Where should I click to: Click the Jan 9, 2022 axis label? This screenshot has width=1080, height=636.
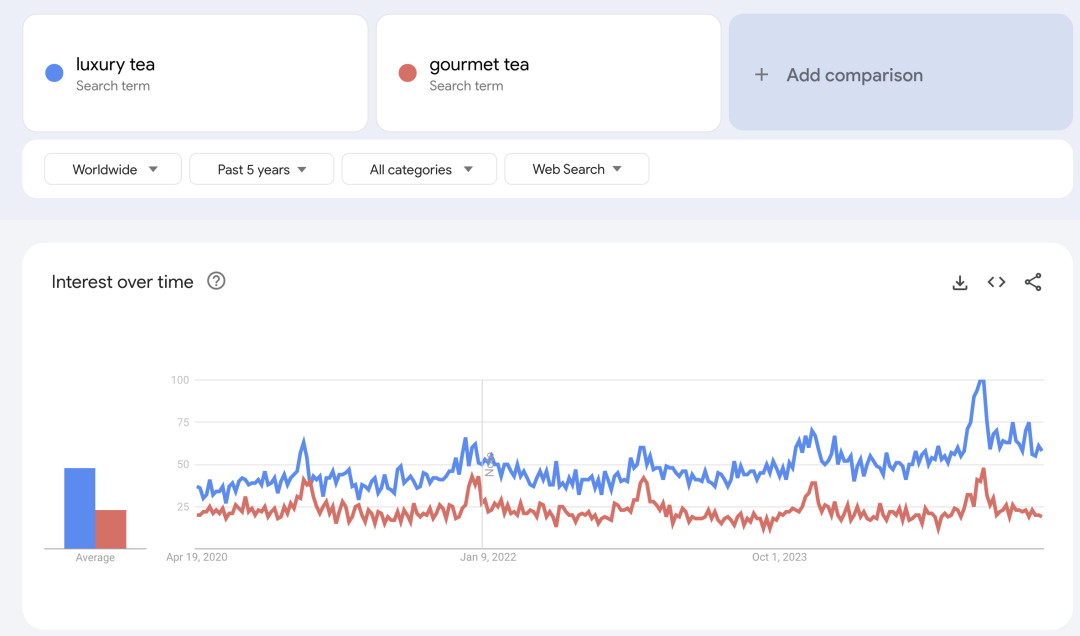pyautogui.click(x=488, y=557)
